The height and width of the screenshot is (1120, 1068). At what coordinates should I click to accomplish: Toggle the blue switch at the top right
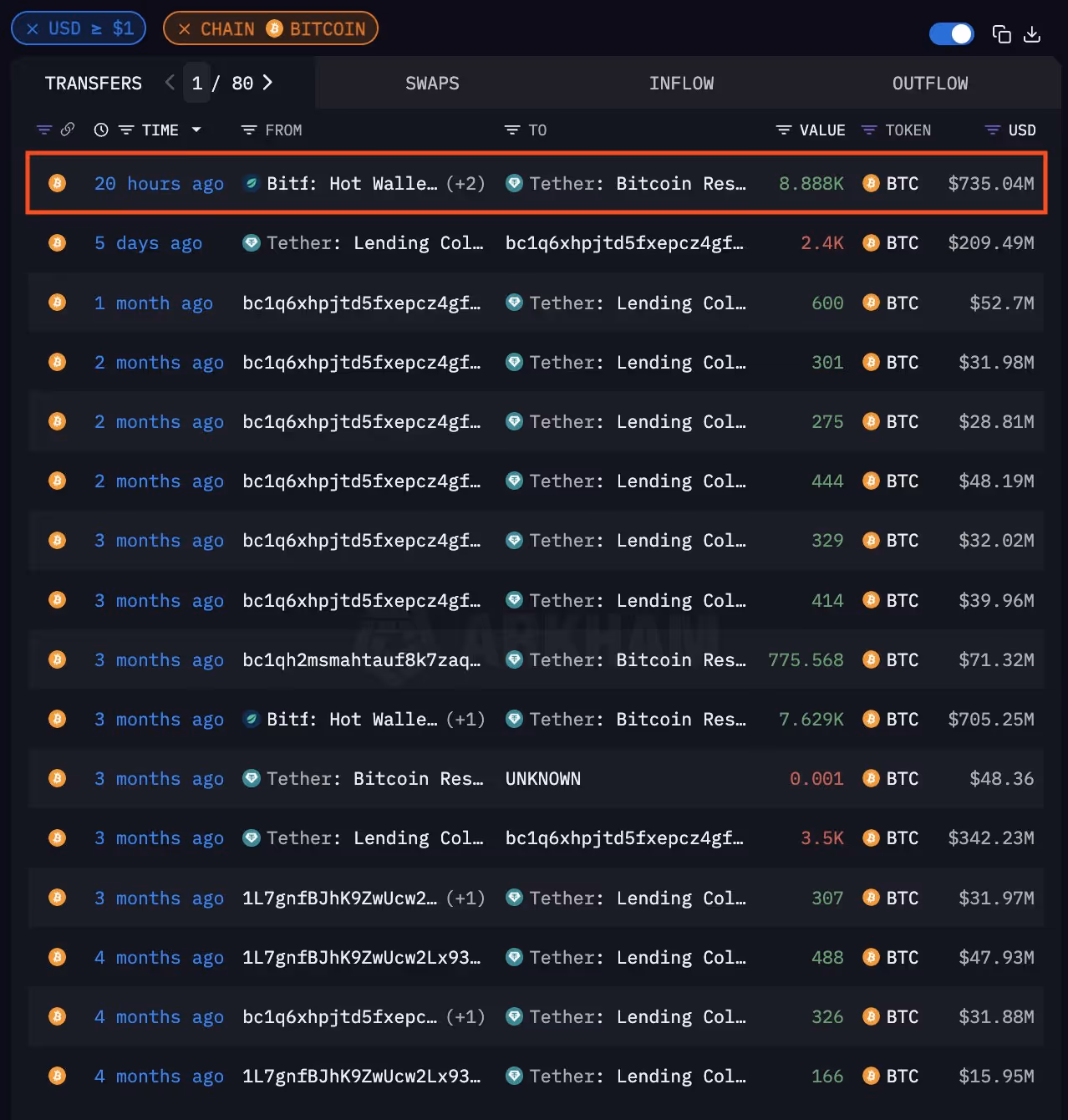click(952, 34)
